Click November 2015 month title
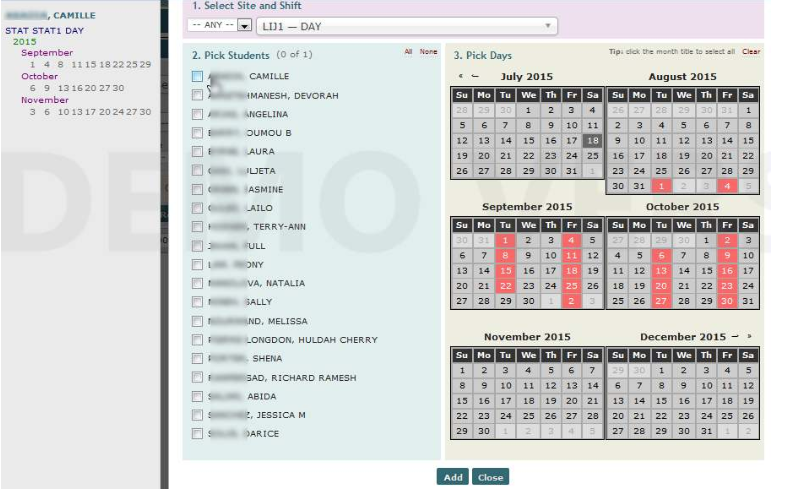 coord(526,337)
